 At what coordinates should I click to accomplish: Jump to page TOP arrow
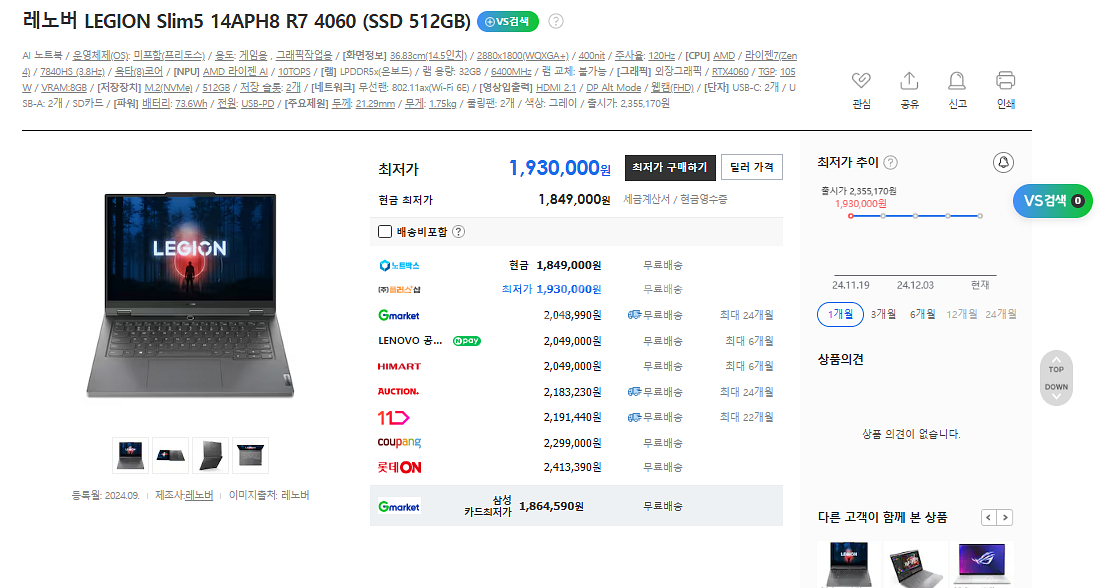pos(1056,363)
